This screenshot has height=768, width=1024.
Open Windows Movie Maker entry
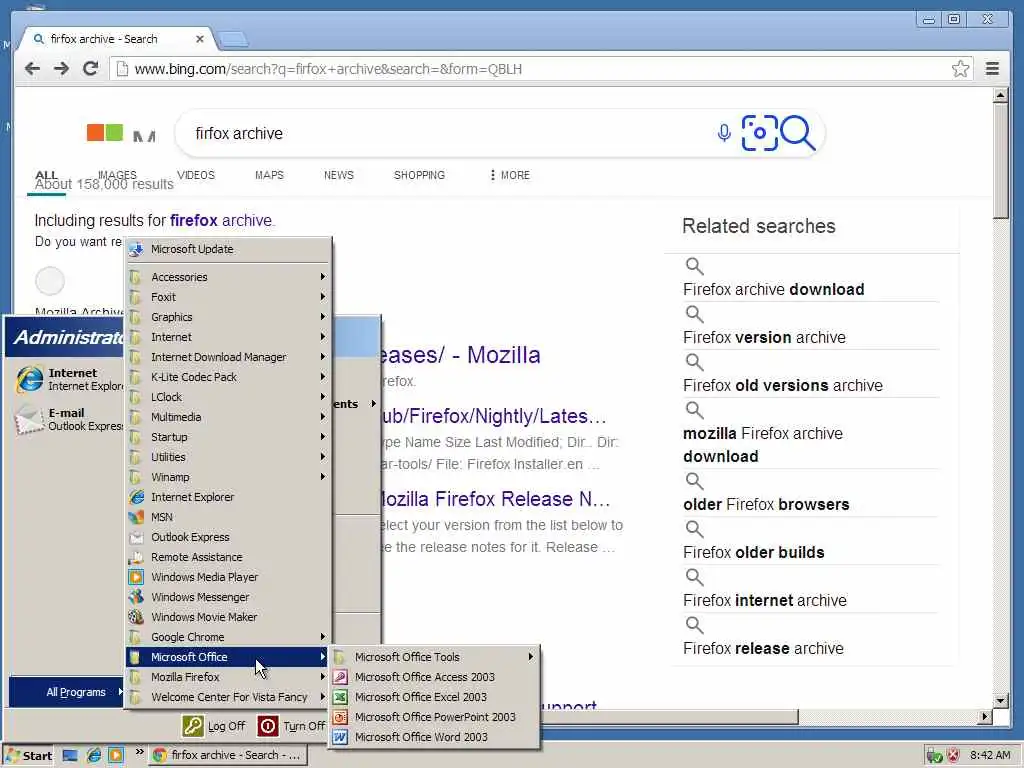coord(229,617)
